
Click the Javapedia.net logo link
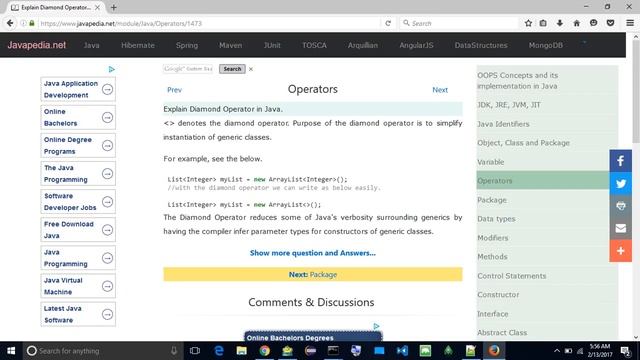(x=37, y=45)
